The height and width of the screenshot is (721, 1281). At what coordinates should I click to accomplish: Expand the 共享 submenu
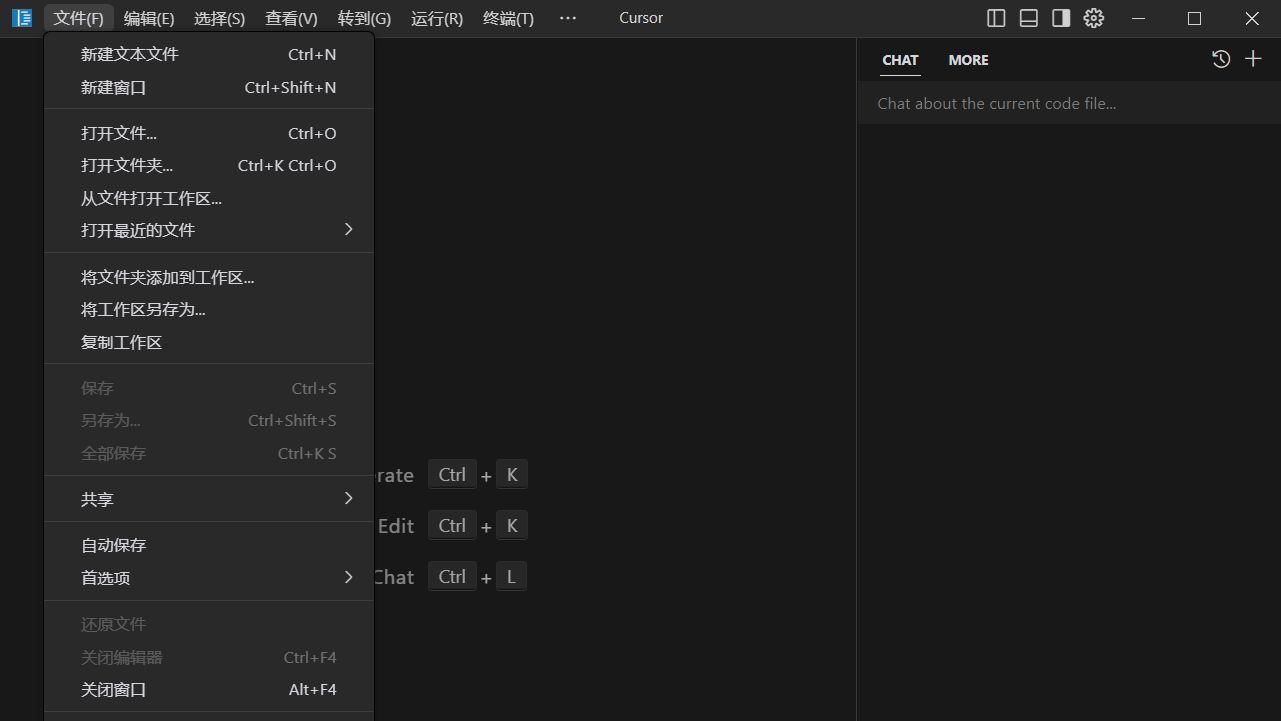[209, 499]
